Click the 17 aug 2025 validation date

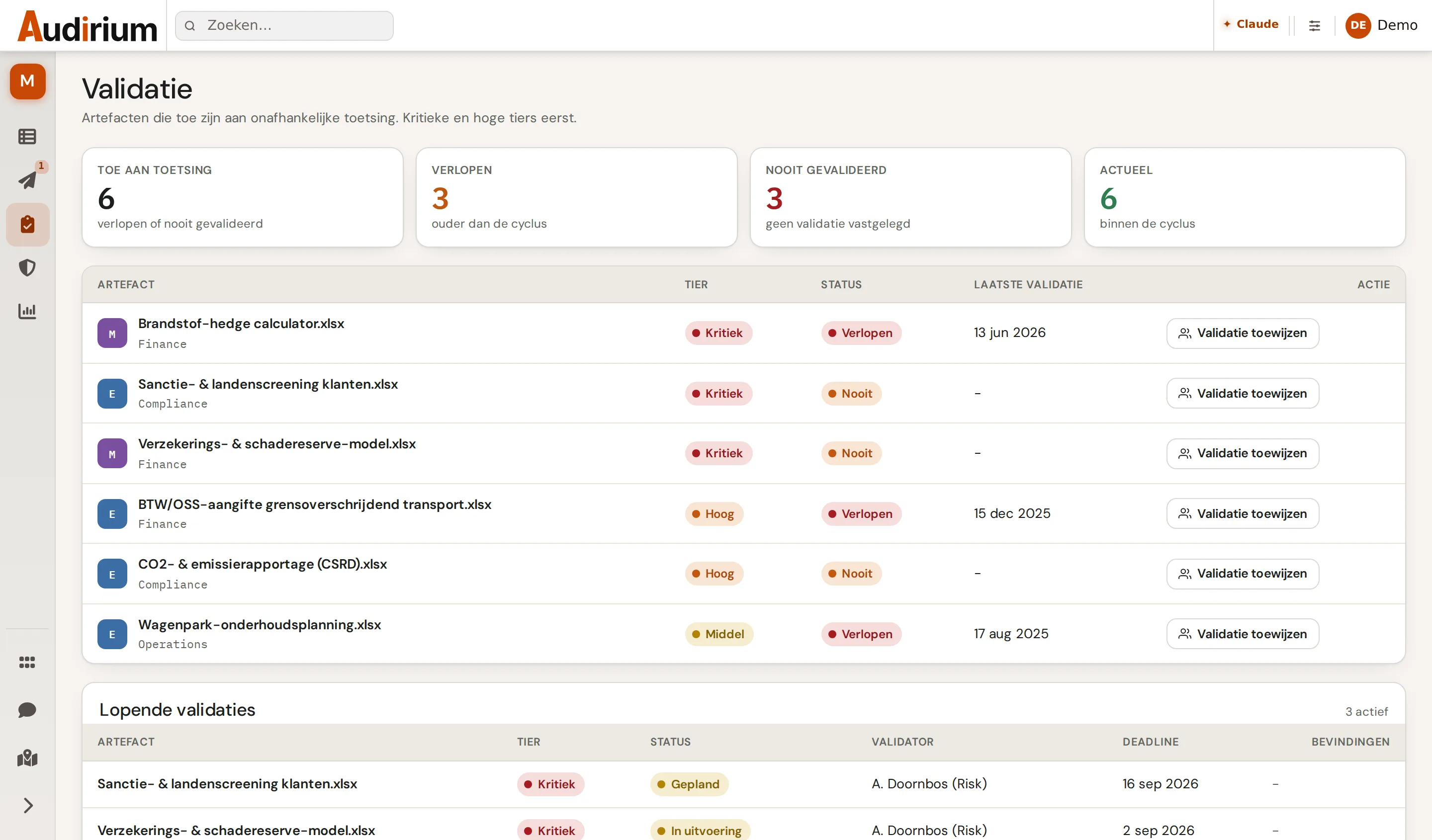point(1010,634)
